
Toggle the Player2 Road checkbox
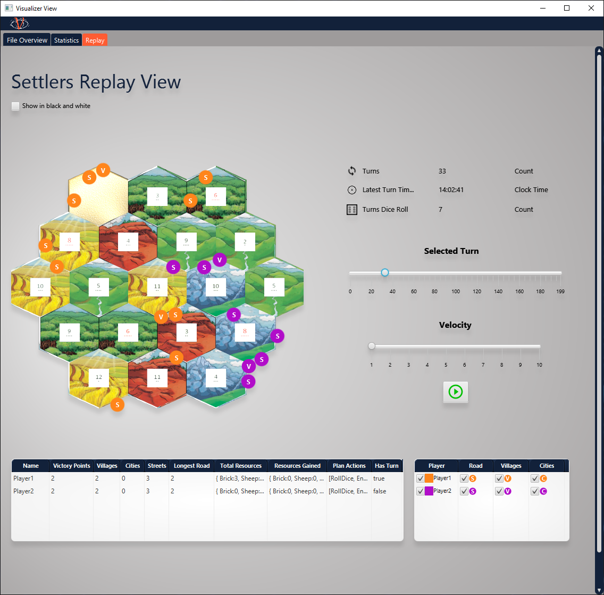[x=464, y=492]
